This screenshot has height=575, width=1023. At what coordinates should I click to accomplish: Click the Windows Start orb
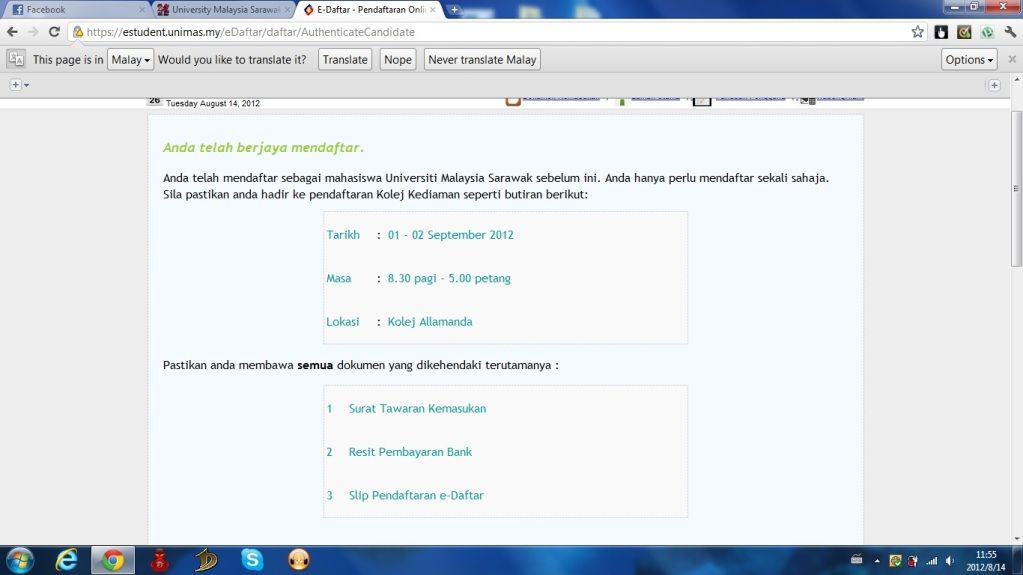[x=19, y=560]
